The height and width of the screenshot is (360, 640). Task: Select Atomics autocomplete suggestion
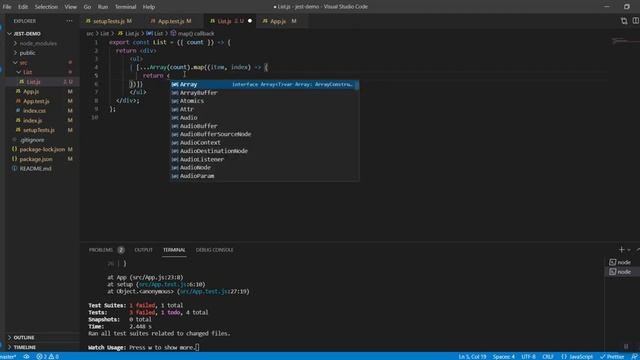coord(264,101)
